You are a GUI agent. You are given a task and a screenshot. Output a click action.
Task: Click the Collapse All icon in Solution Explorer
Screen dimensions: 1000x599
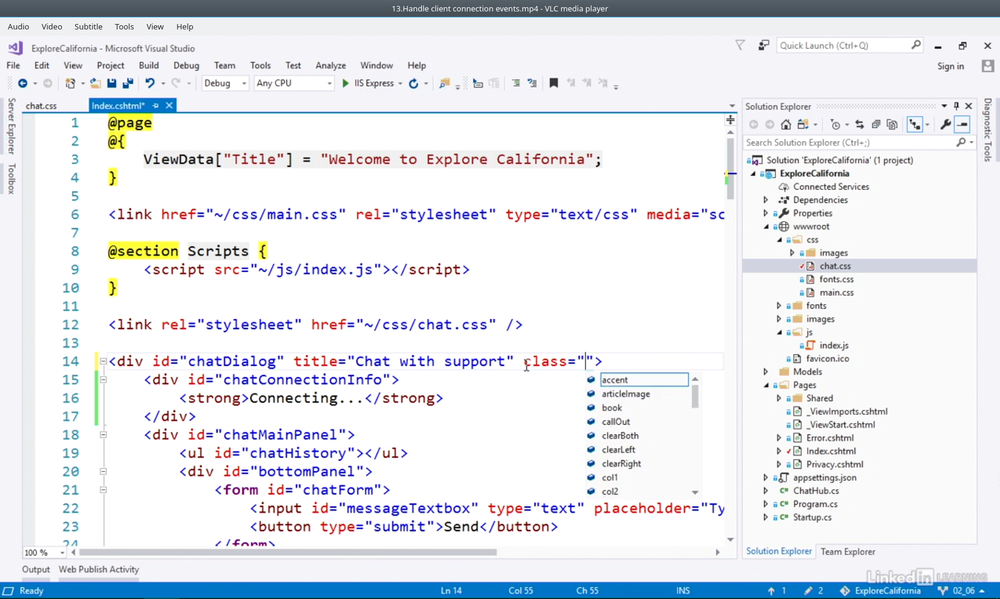876,124
